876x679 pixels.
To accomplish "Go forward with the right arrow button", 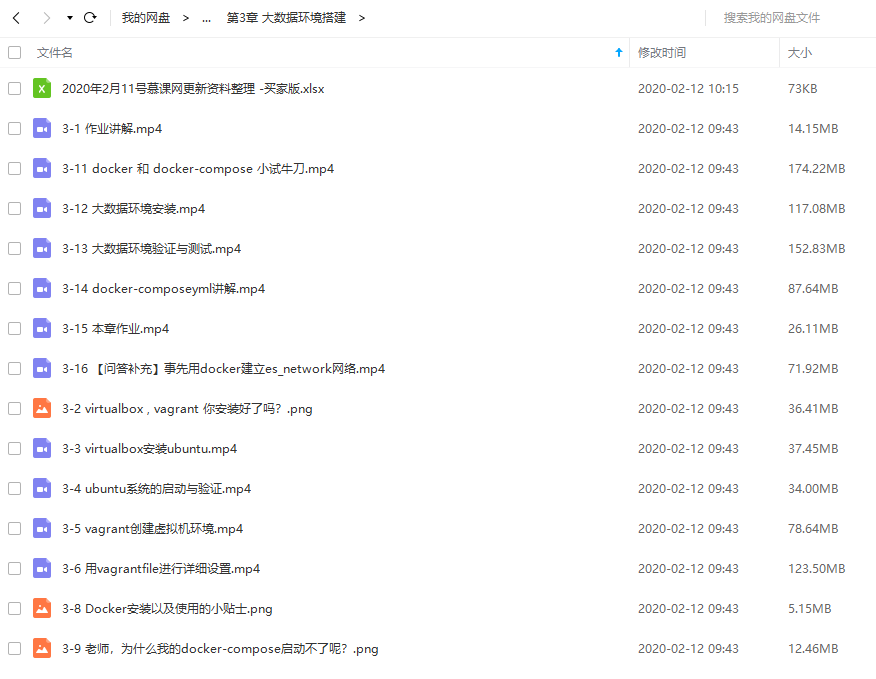I will pos(46,18).
